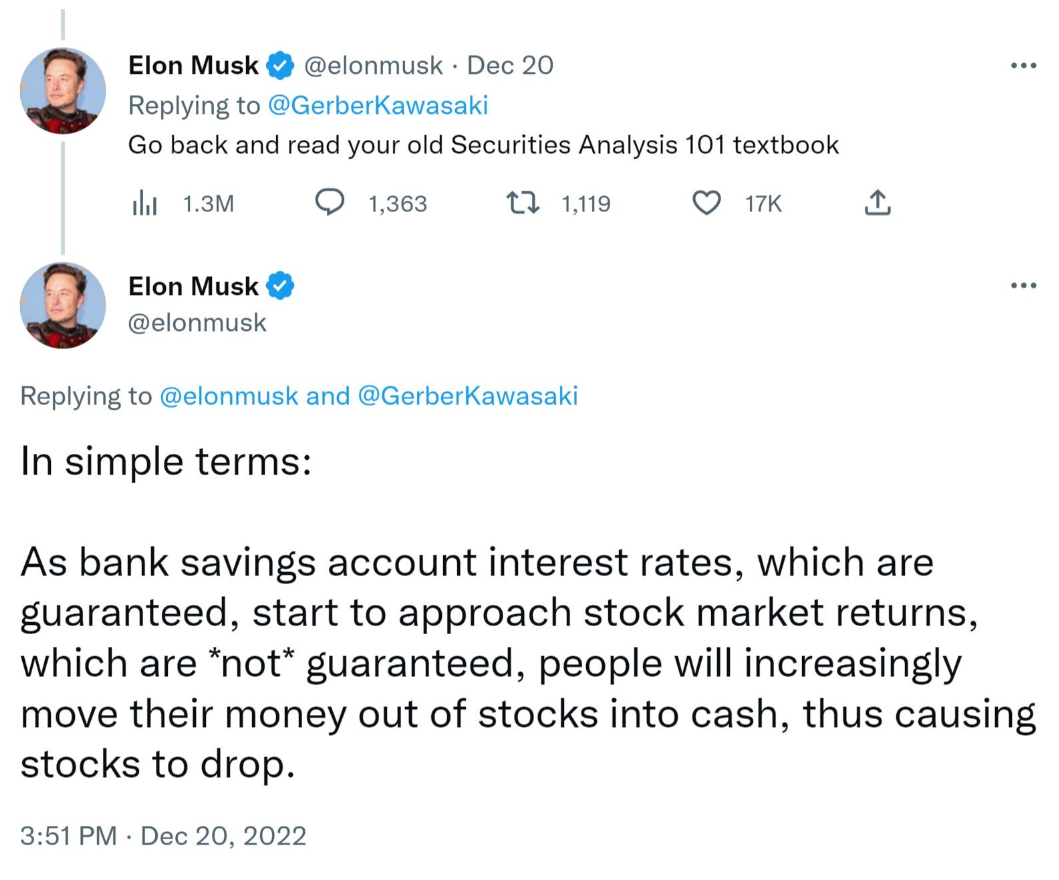Share tweet via upload arrow icon

877,203
